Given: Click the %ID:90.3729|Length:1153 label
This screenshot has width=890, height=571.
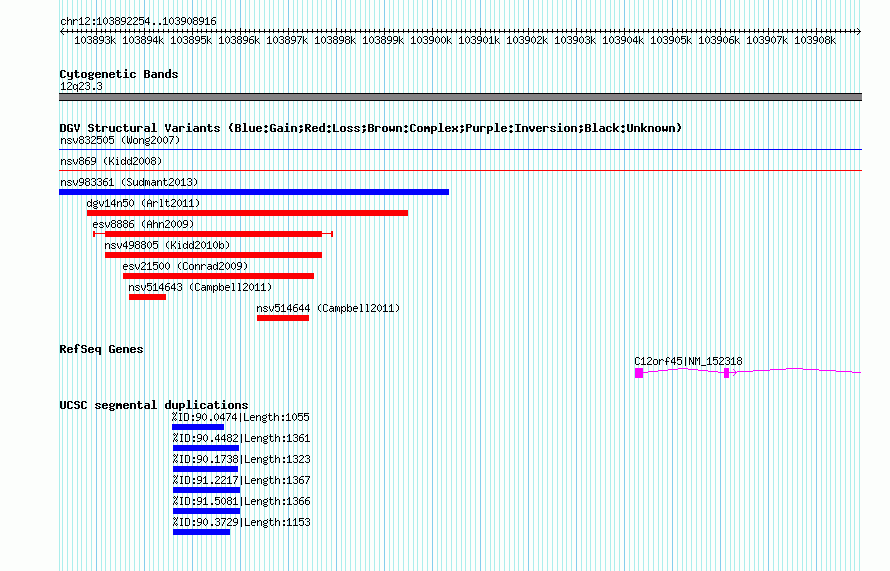Looking at the screenshot, I should [x=241, y=522].
